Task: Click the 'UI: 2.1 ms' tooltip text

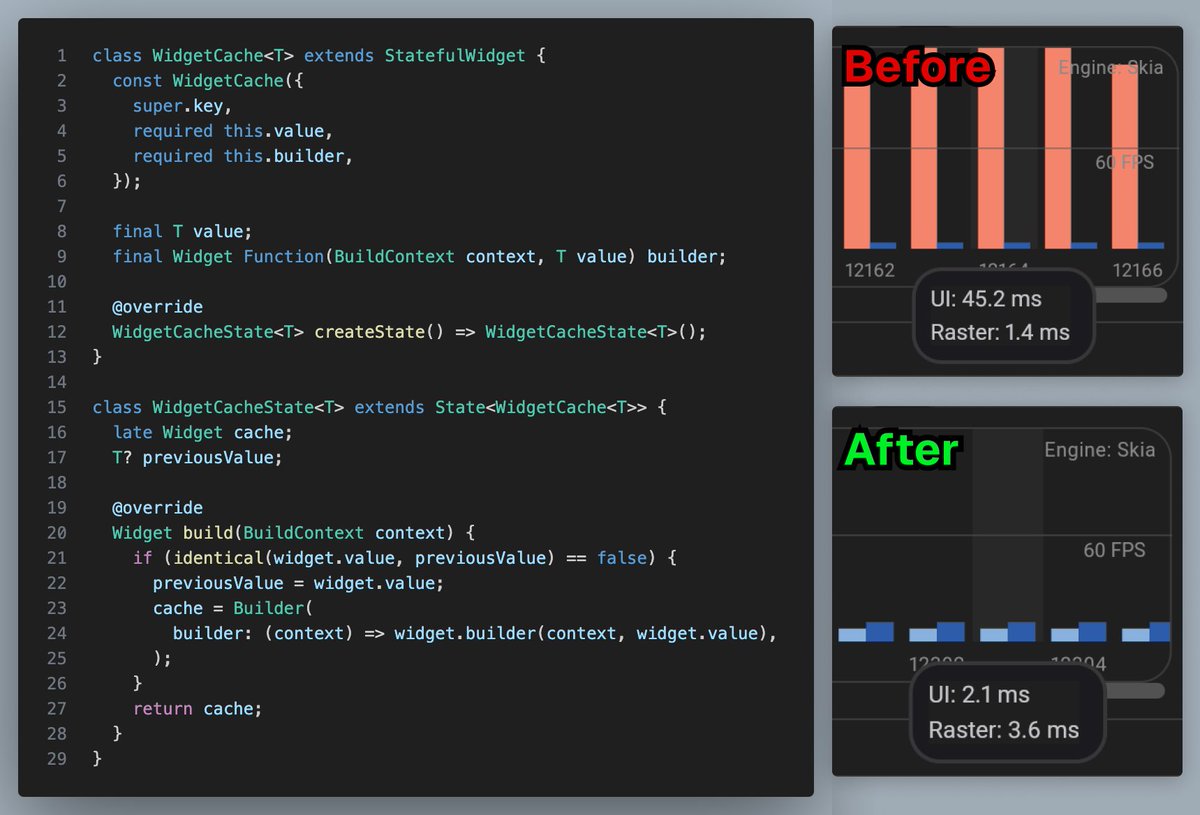Action: [x=979, y=695]
